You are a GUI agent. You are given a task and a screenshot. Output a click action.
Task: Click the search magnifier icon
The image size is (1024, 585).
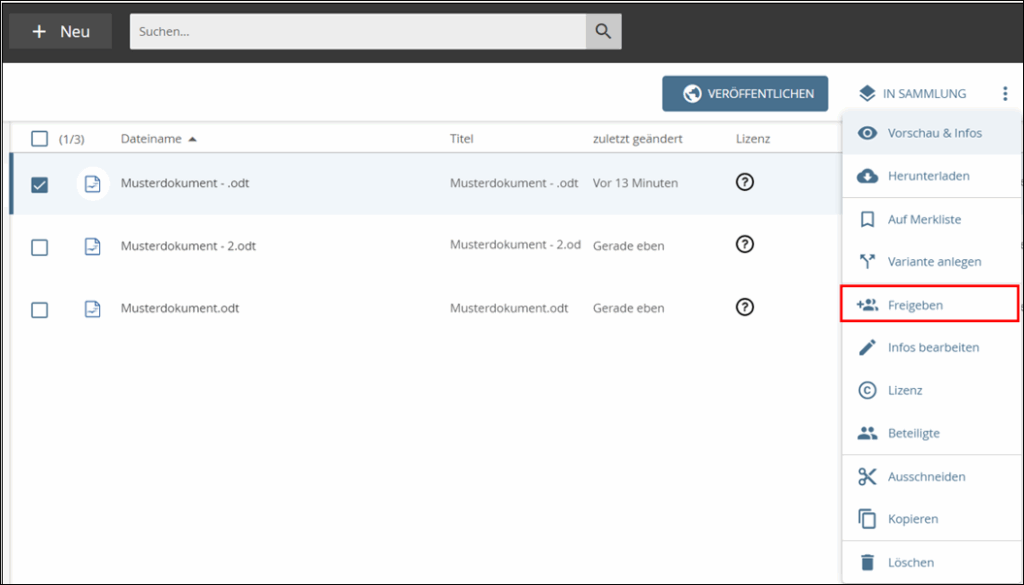(603, 31)
